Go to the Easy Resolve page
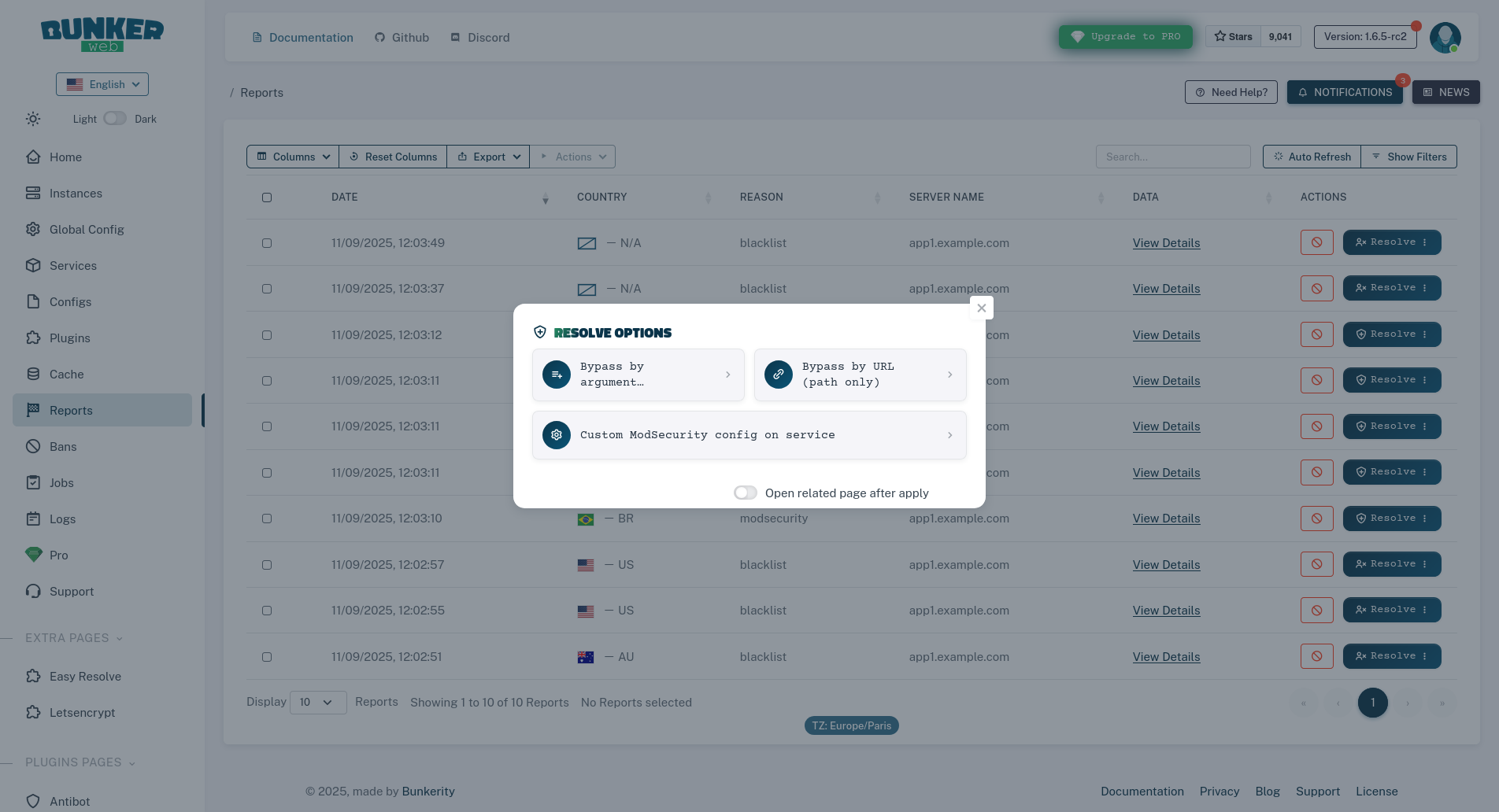The width and height of the screenshot is (1499, 812). (x=84, y=676)
